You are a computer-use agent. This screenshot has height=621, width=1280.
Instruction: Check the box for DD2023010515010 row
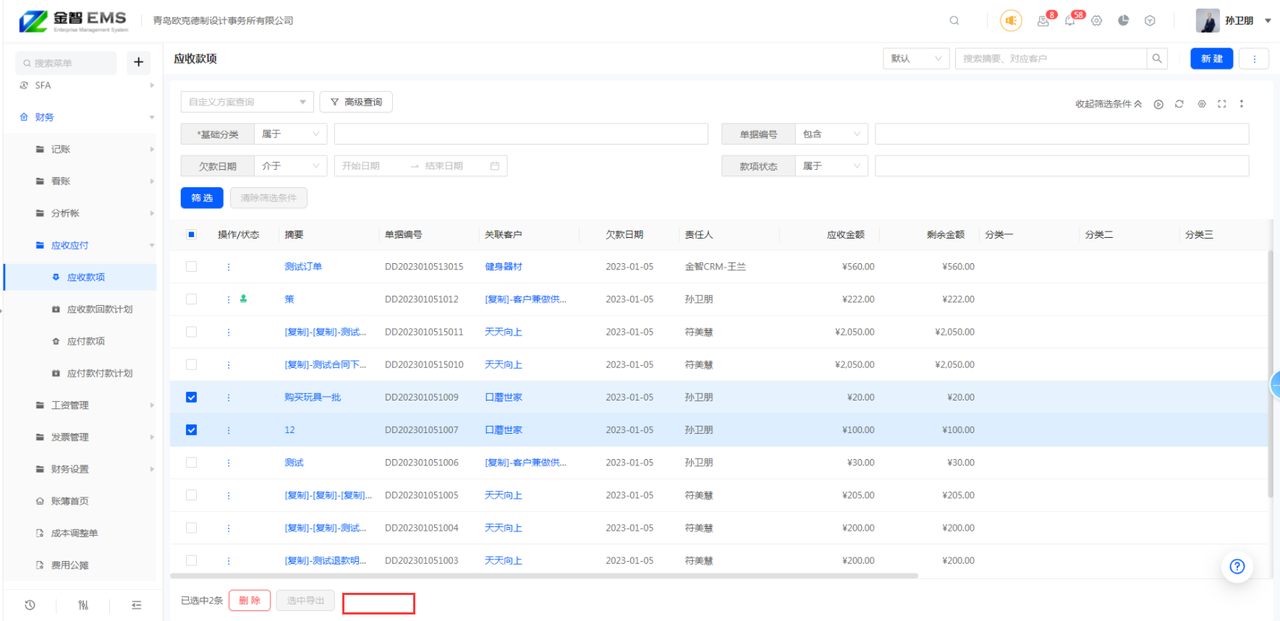[x=191, y=365]
